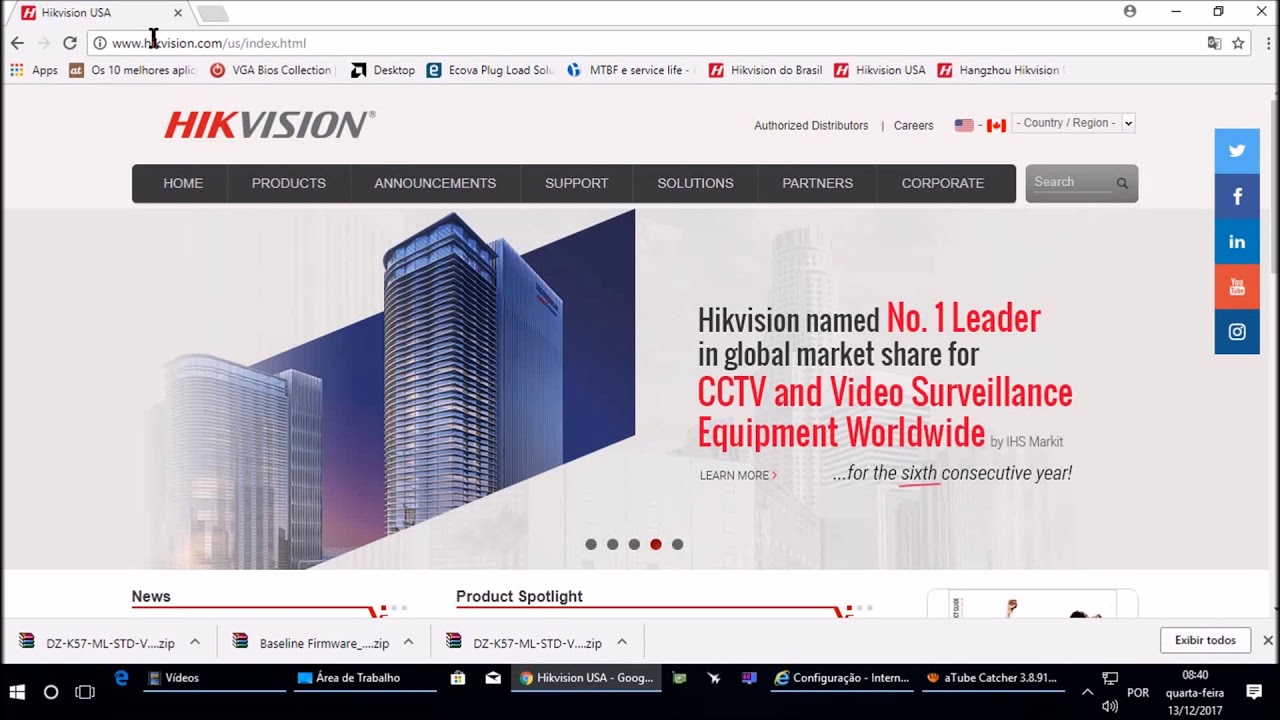
Task: Click the website Search input field
Action: tap(1072, 182)
